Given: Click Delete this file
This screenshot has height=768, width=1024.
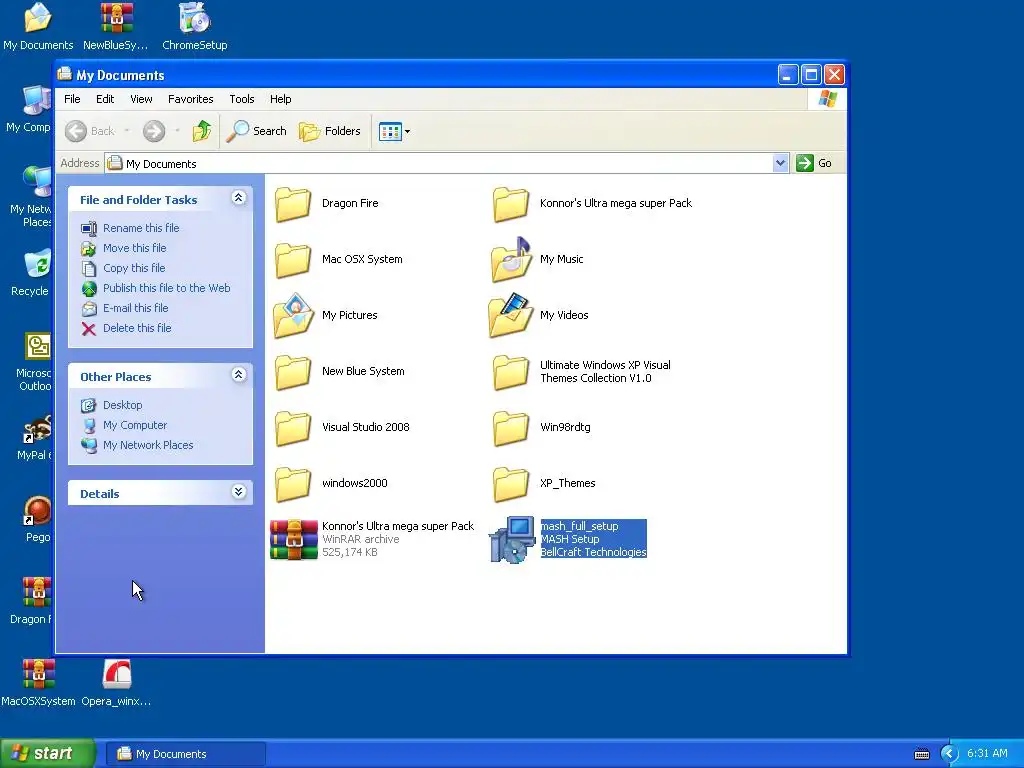Looking at the screenshot, I should (x=127, y=328).
